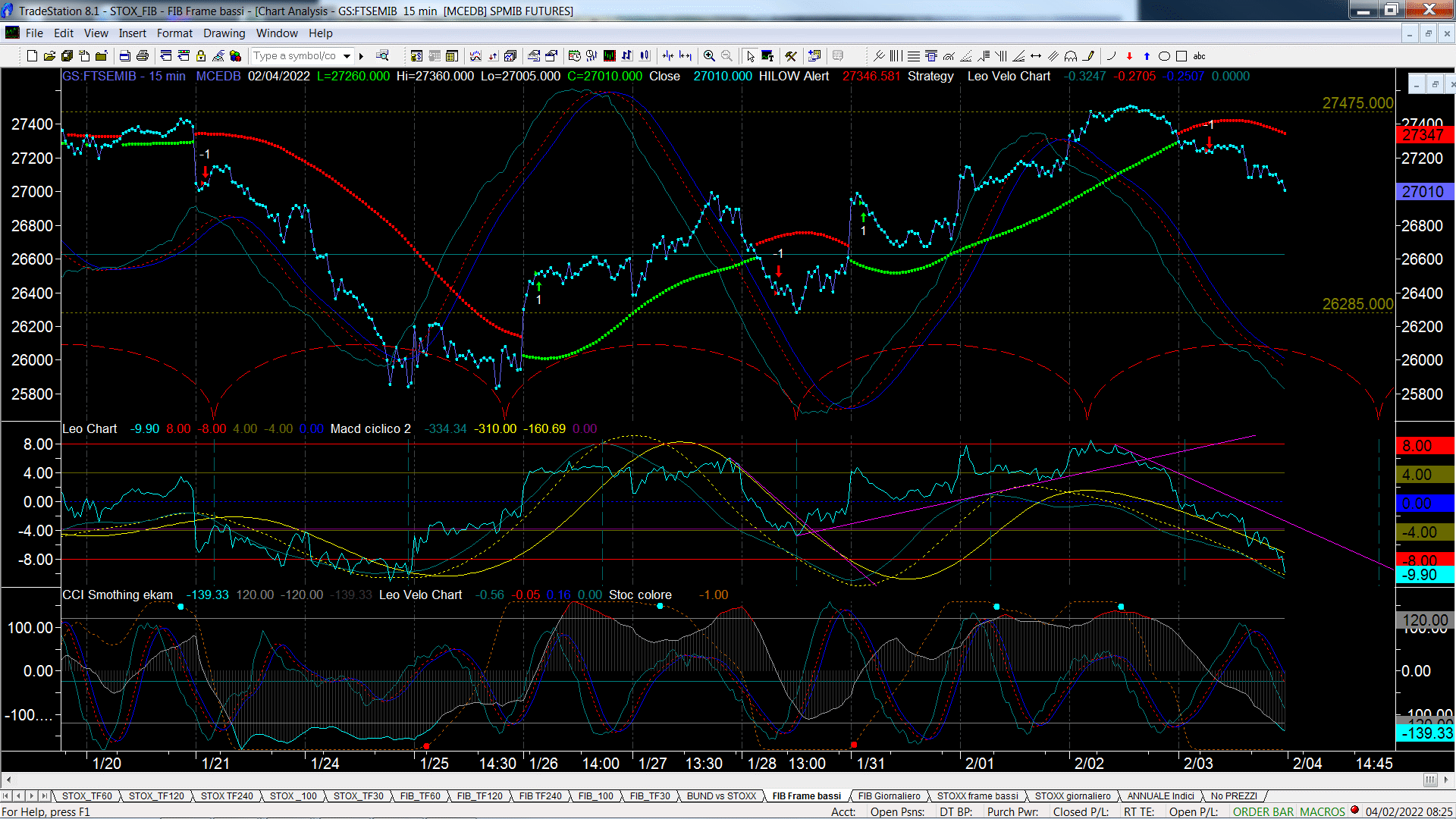Screen dimensions: 1456x819
Task: Switch to the STOX_TF120 tab
Action: point(156,796)
